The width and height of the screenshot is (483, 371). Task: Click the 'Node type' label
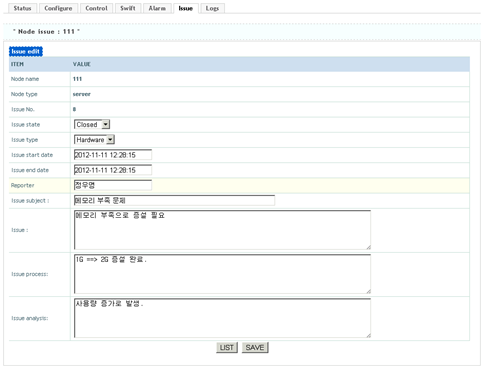(24, 94)
